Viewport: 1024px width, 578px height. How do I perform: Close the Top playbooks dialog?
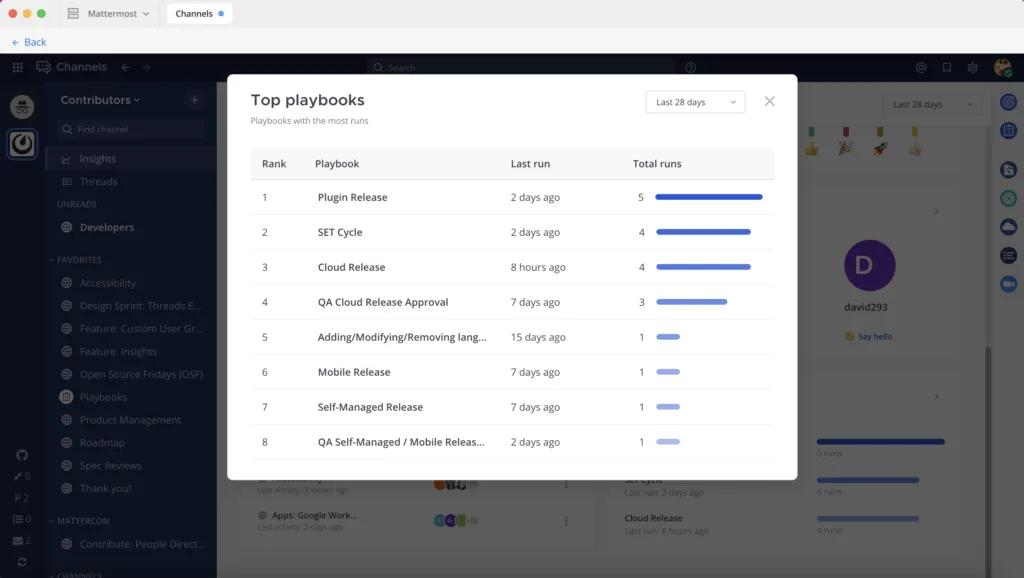click(x=769, y=101)
